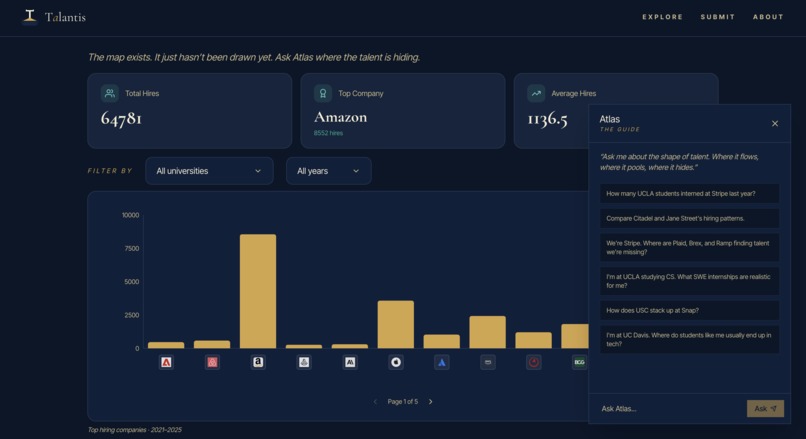
Task: Click the Top Company award icon
Action: point(323,93)
